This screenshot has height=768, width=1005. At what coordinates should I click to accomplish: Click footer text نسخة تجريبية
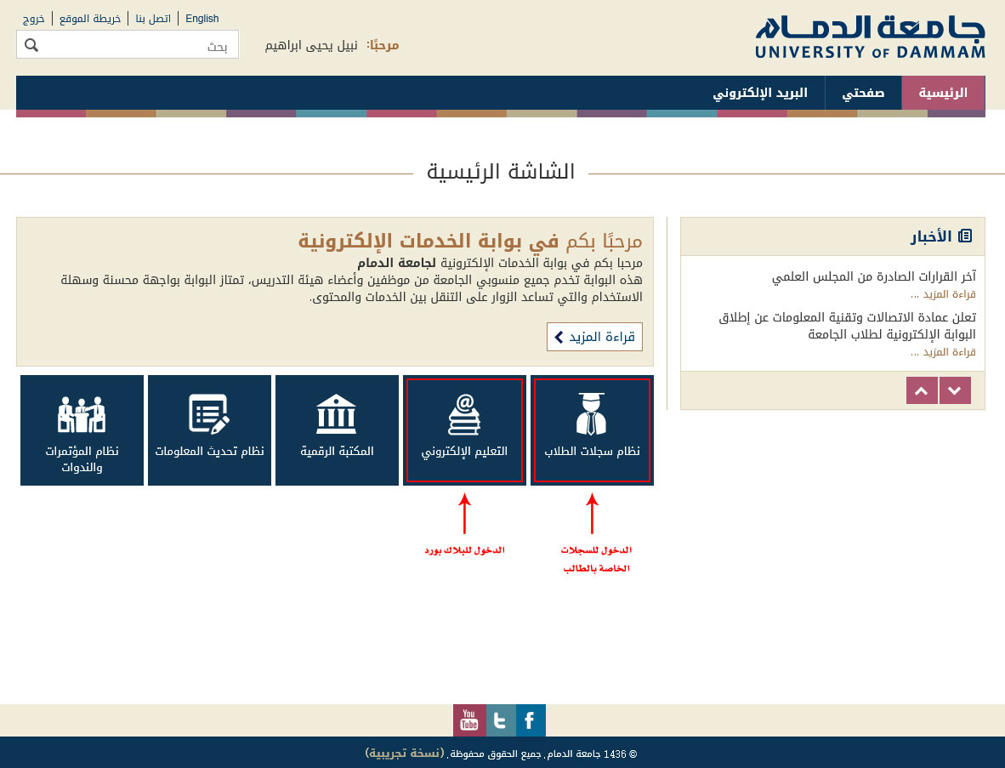tap(405, 753)
